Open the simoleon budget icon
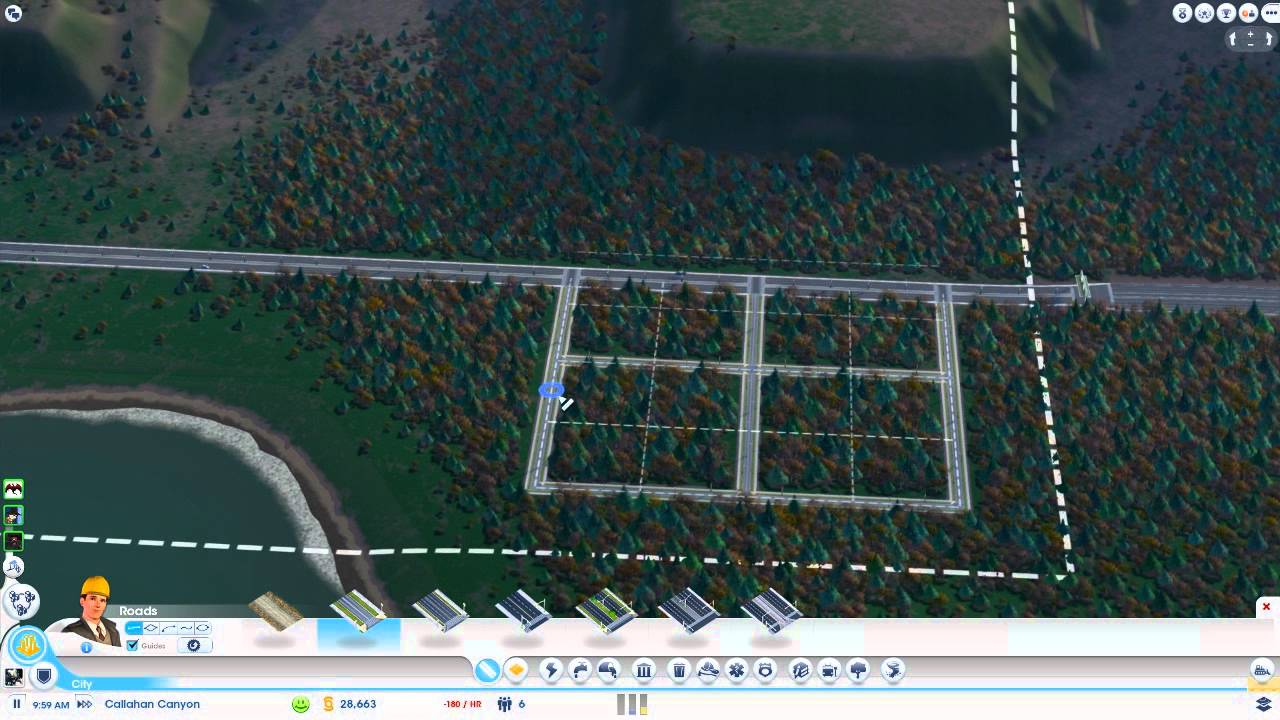1280x720 pixels. (x=328, y=704)
